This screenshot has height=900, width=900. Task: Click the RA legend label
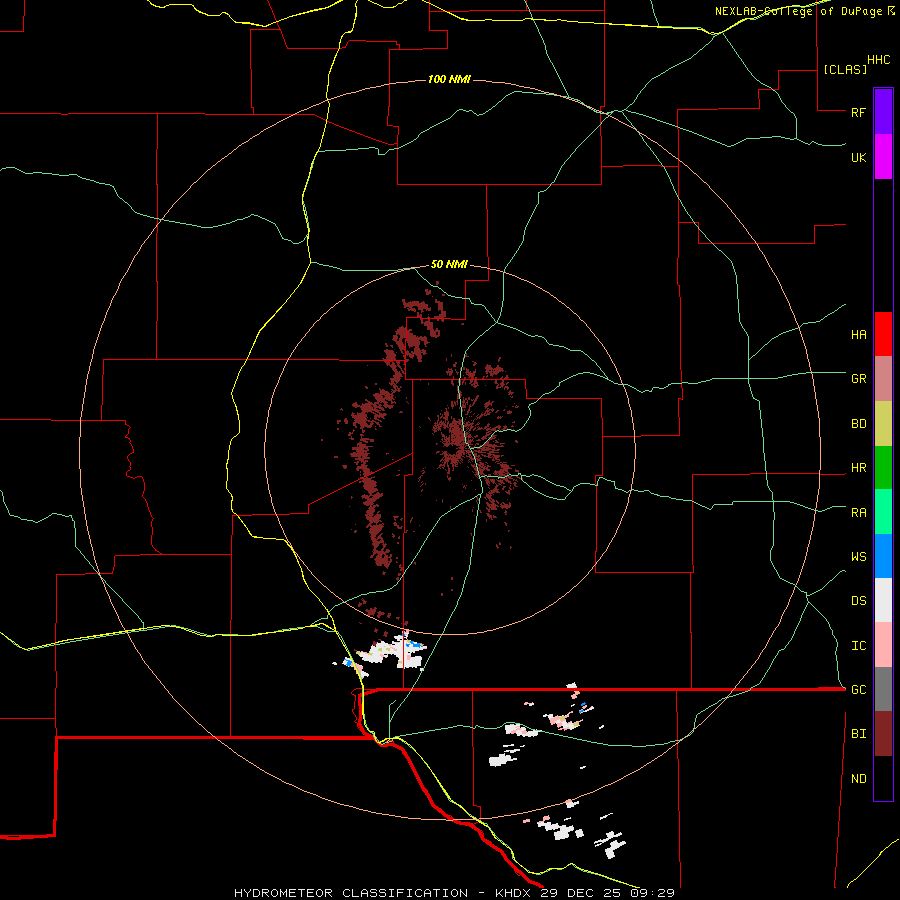(x=858, y=513)
